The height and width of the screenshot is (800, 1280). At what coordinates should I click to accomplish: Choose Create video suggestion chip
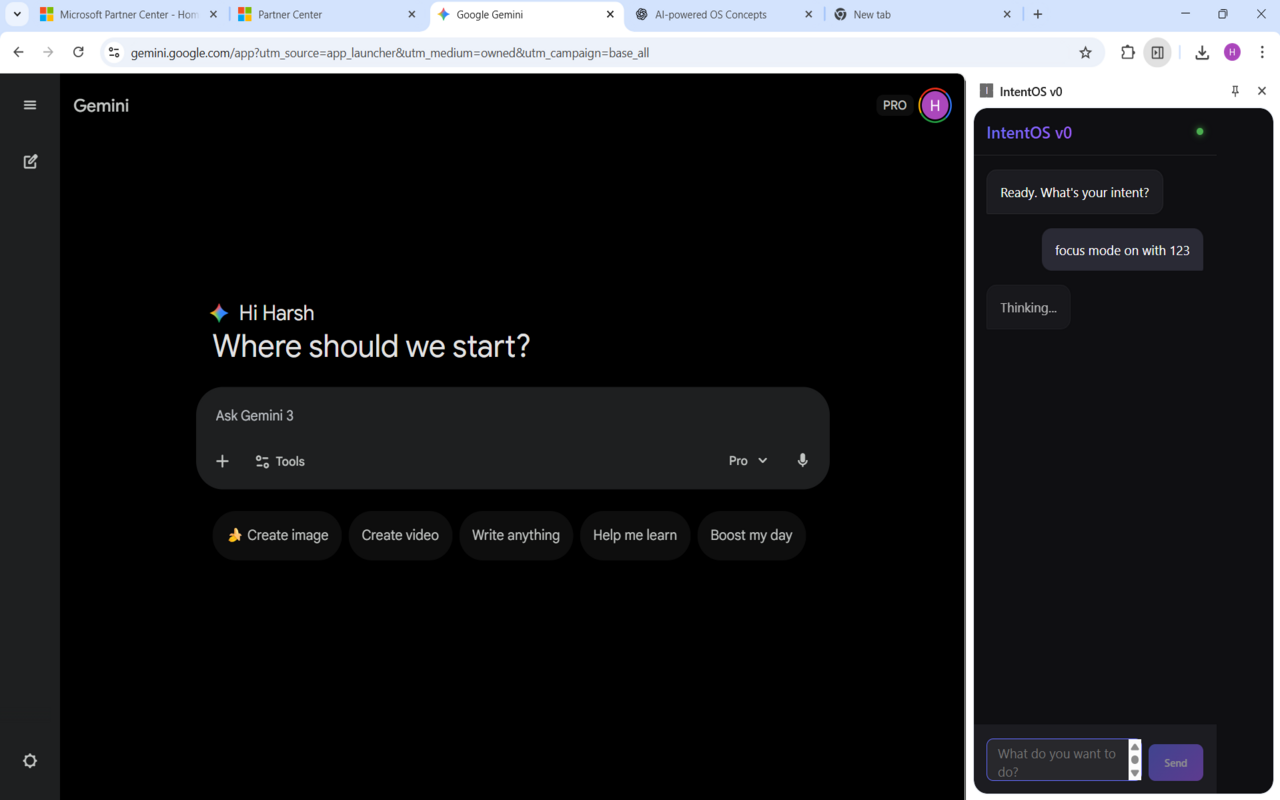coord(400,535)
